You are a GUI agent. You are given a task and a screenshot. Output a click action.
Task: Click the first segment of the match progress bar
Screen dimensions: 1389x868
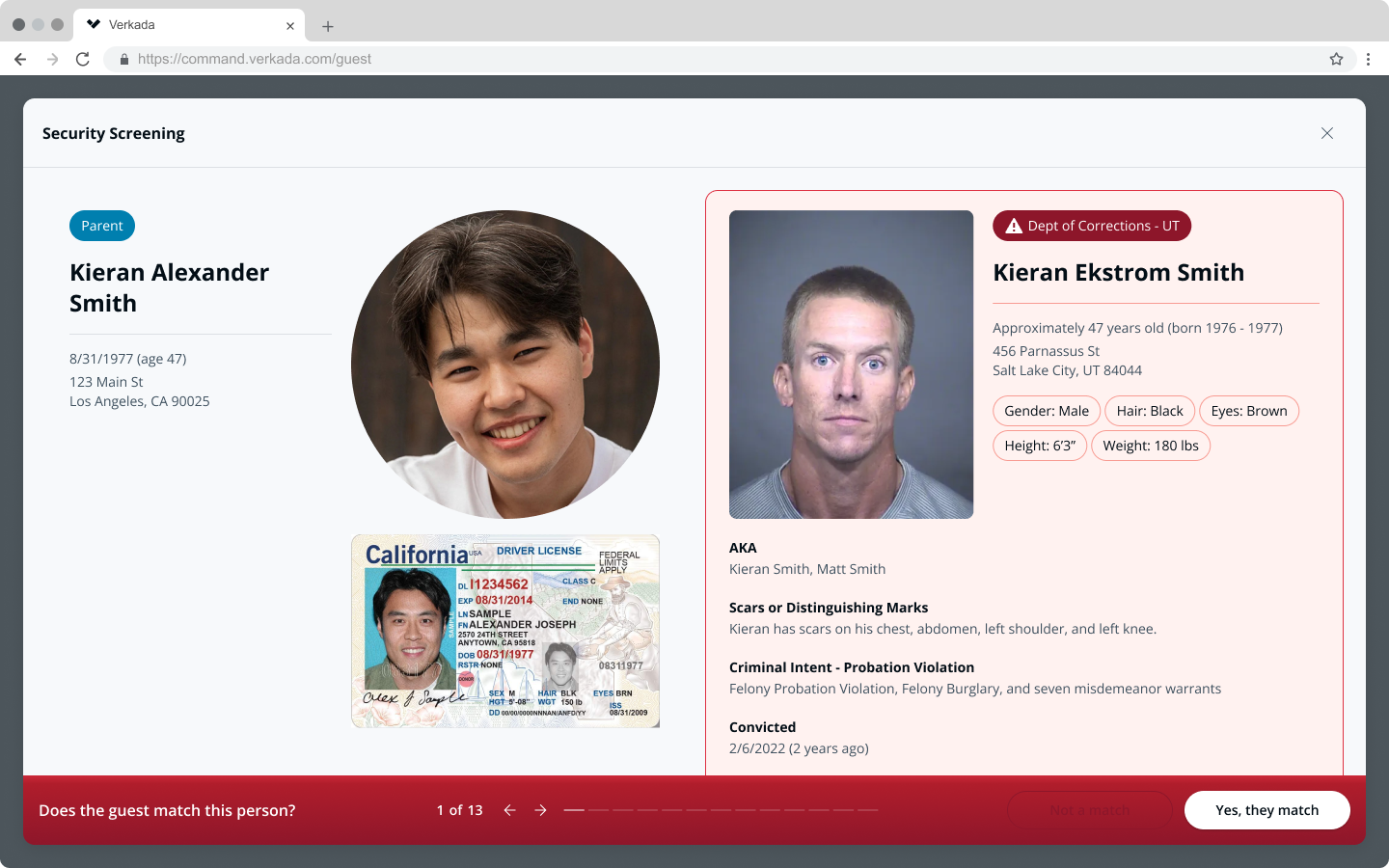574,810
